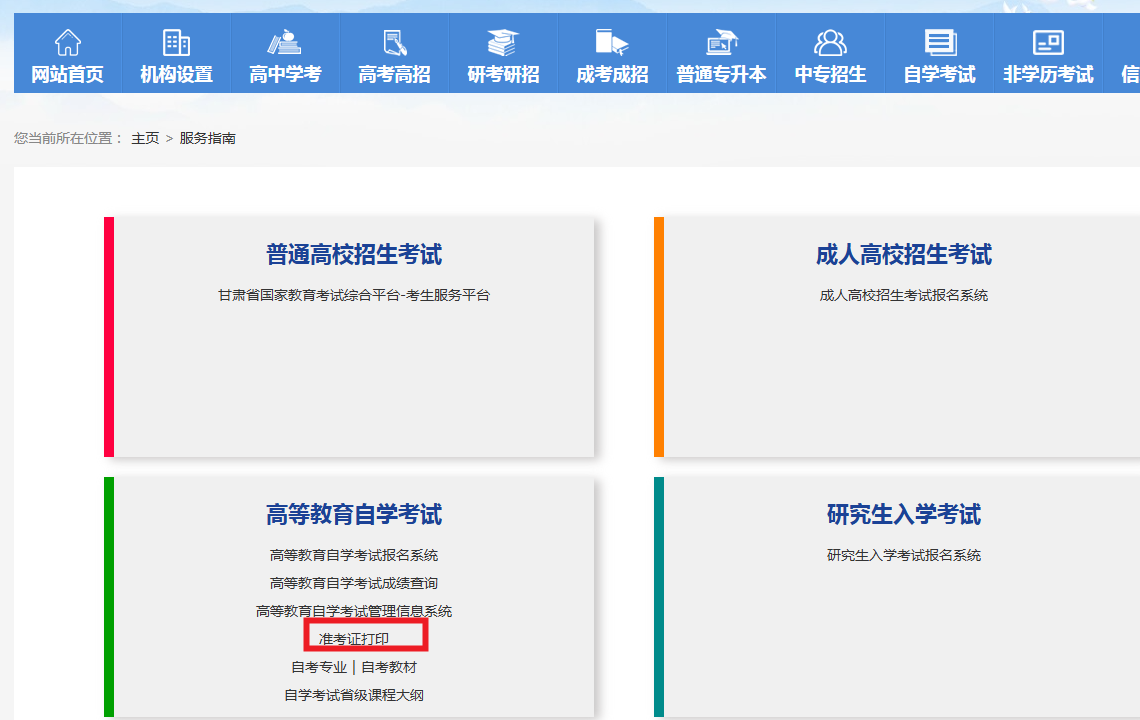Click the house icon for 网站首页

tap(67, 43)
